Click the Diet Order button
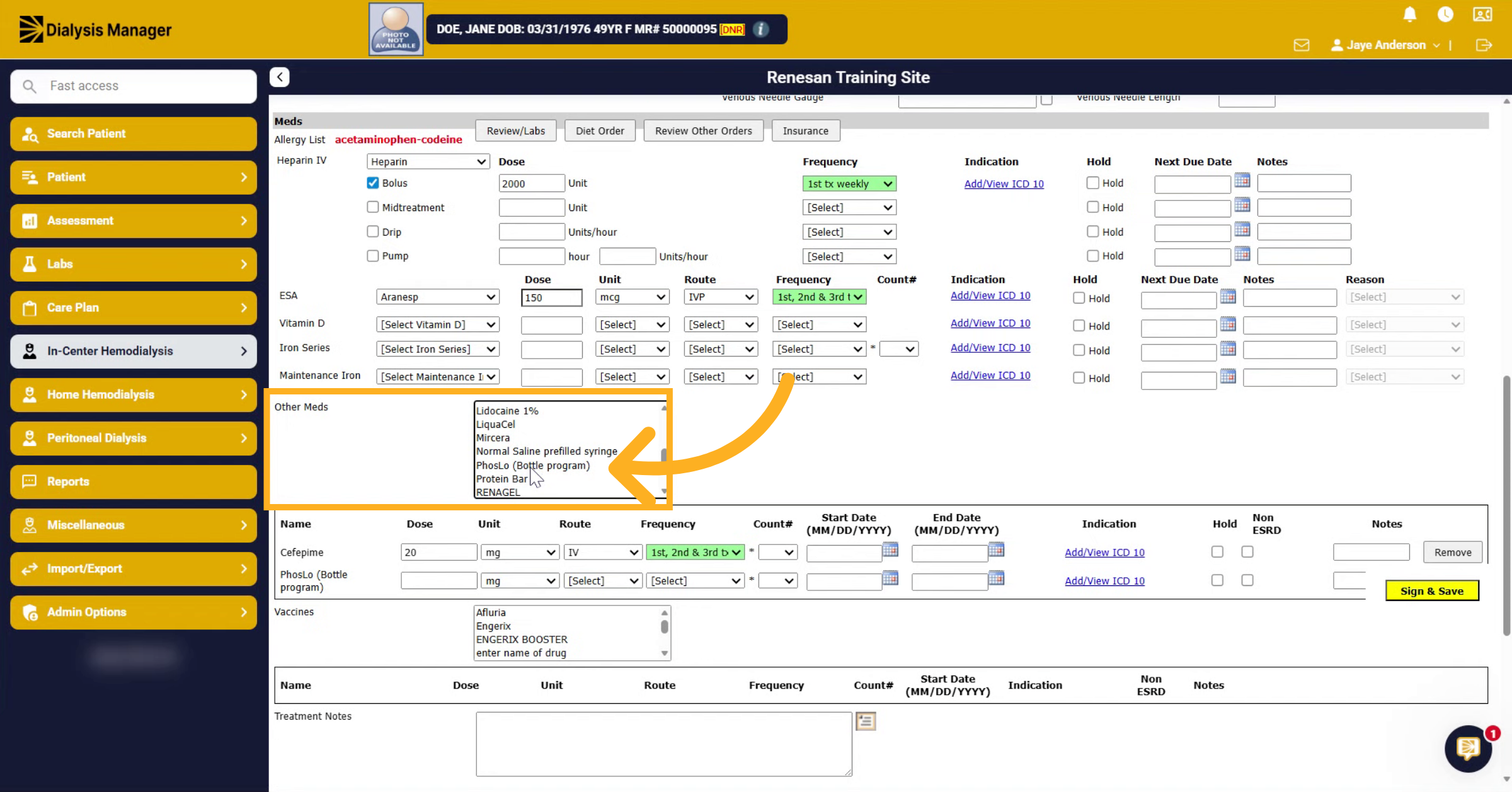 tap(600, 131)
